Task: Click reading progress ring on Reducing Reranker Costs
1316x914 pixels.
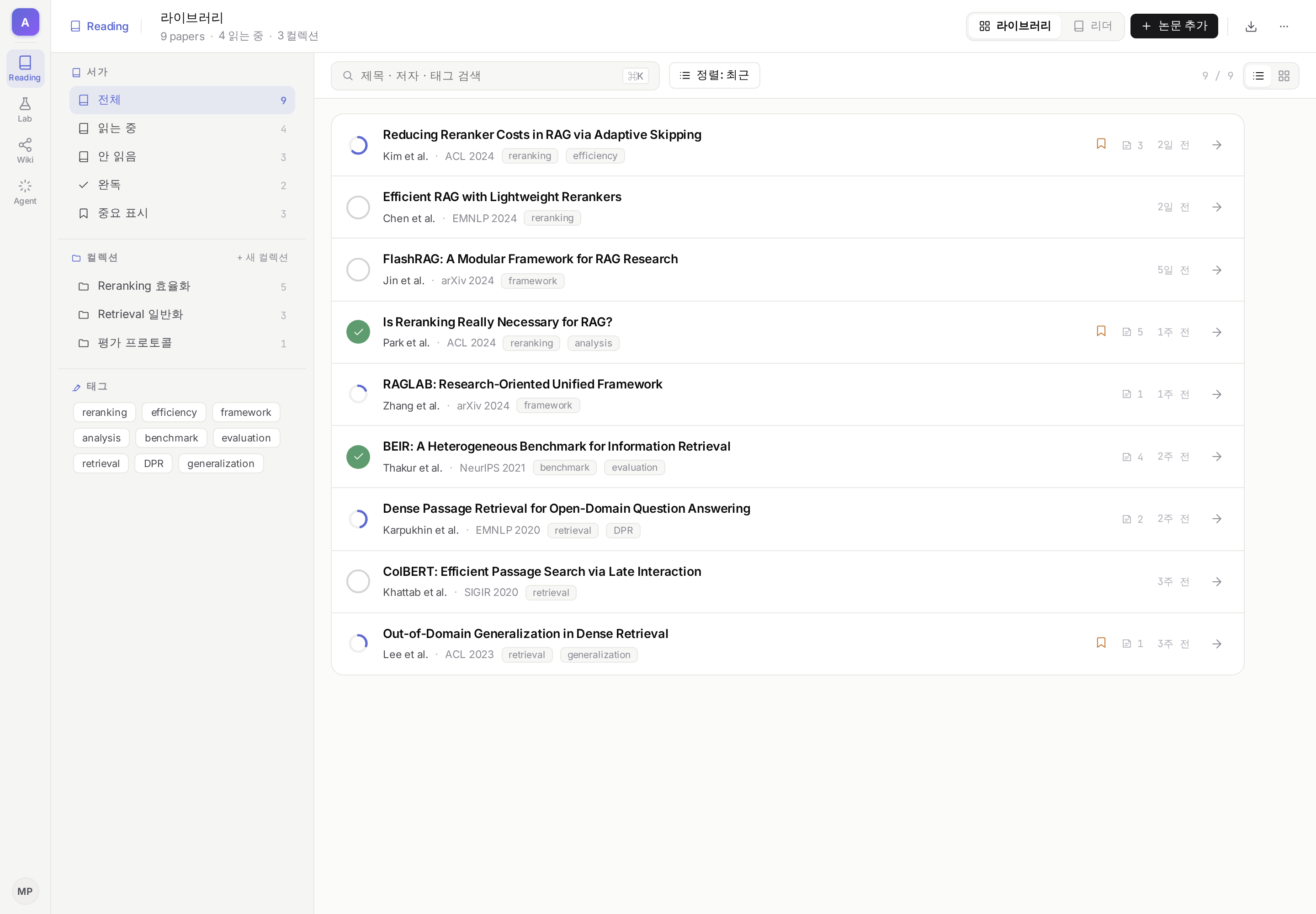Action: [358, 145]
